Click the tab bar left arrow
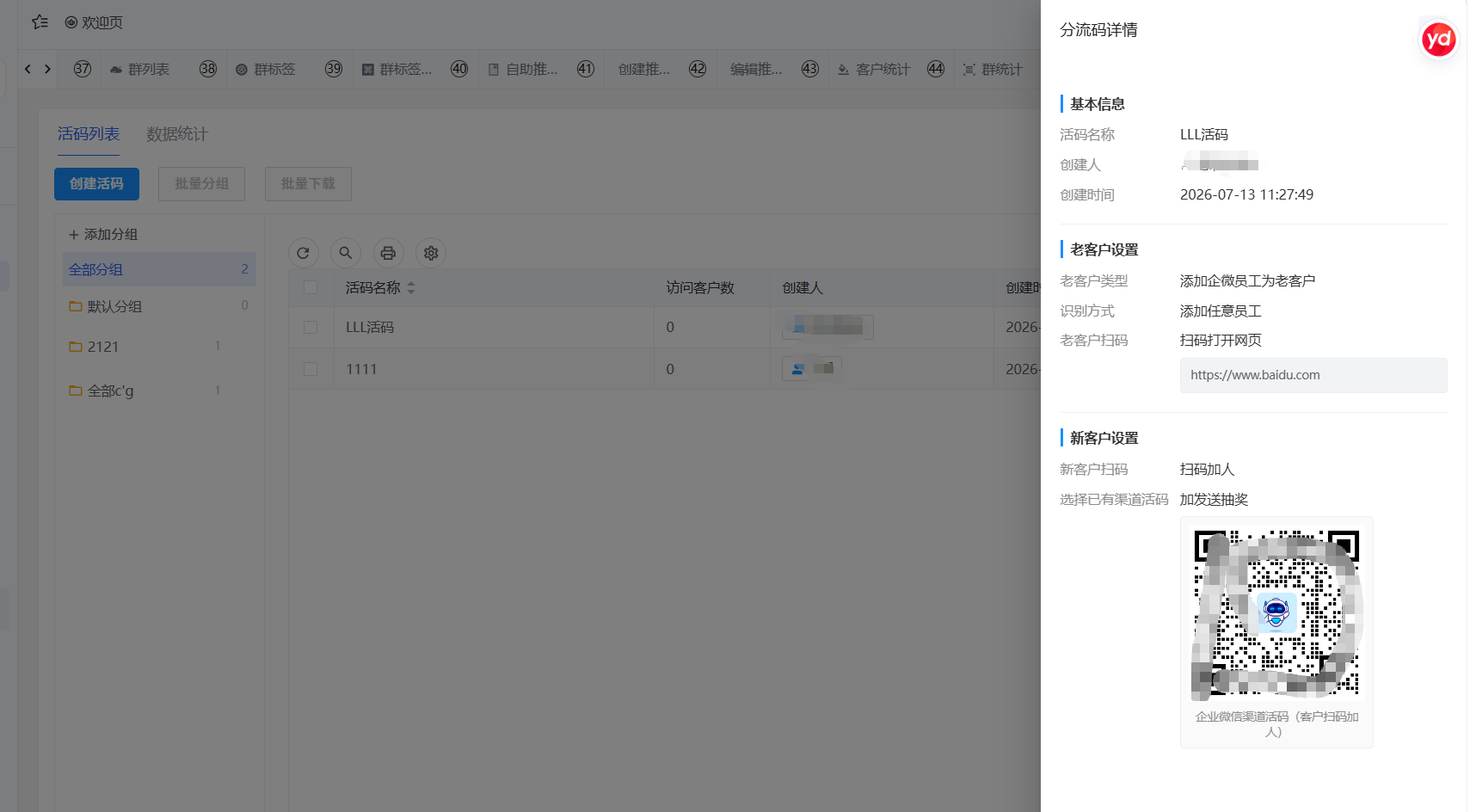 (x=28, y=69)
